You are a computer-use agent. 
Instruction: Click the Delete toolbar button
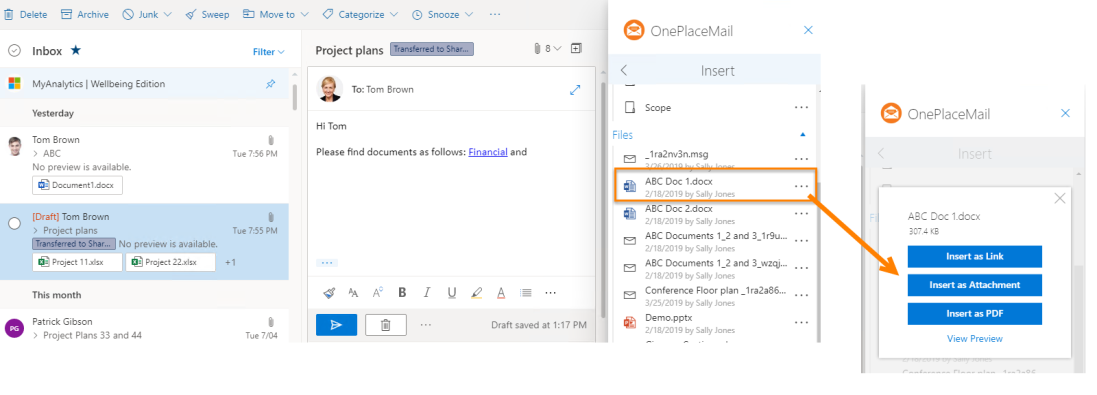point(26,14)
